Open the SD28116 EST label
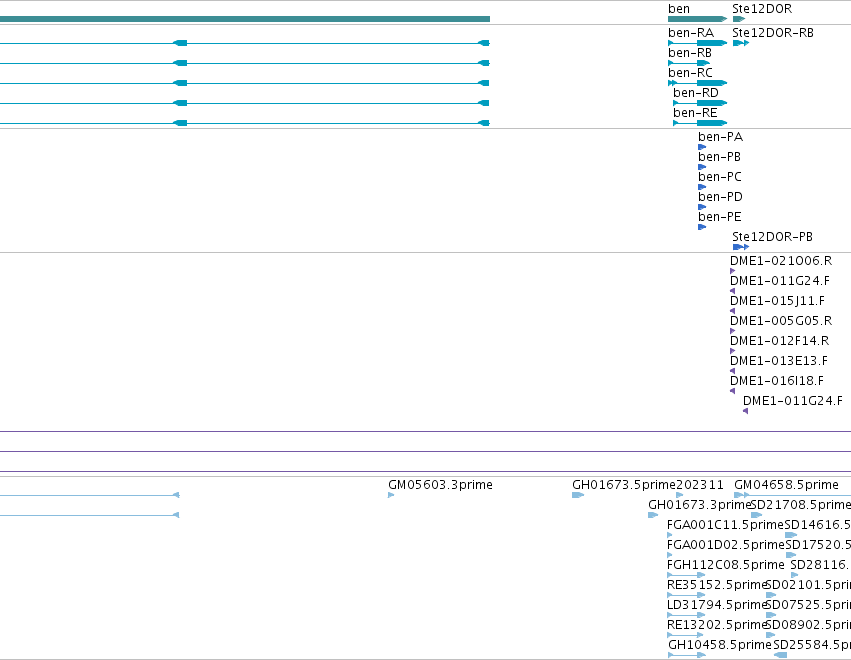 821,565
